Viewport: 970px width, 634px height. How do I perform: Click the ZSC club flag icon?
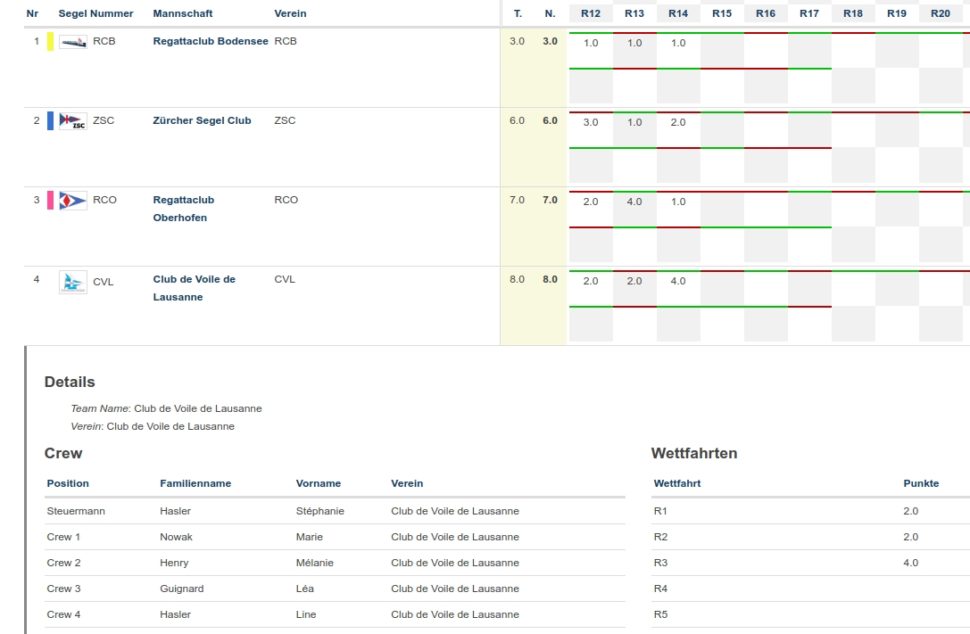(x=73, y=121)
